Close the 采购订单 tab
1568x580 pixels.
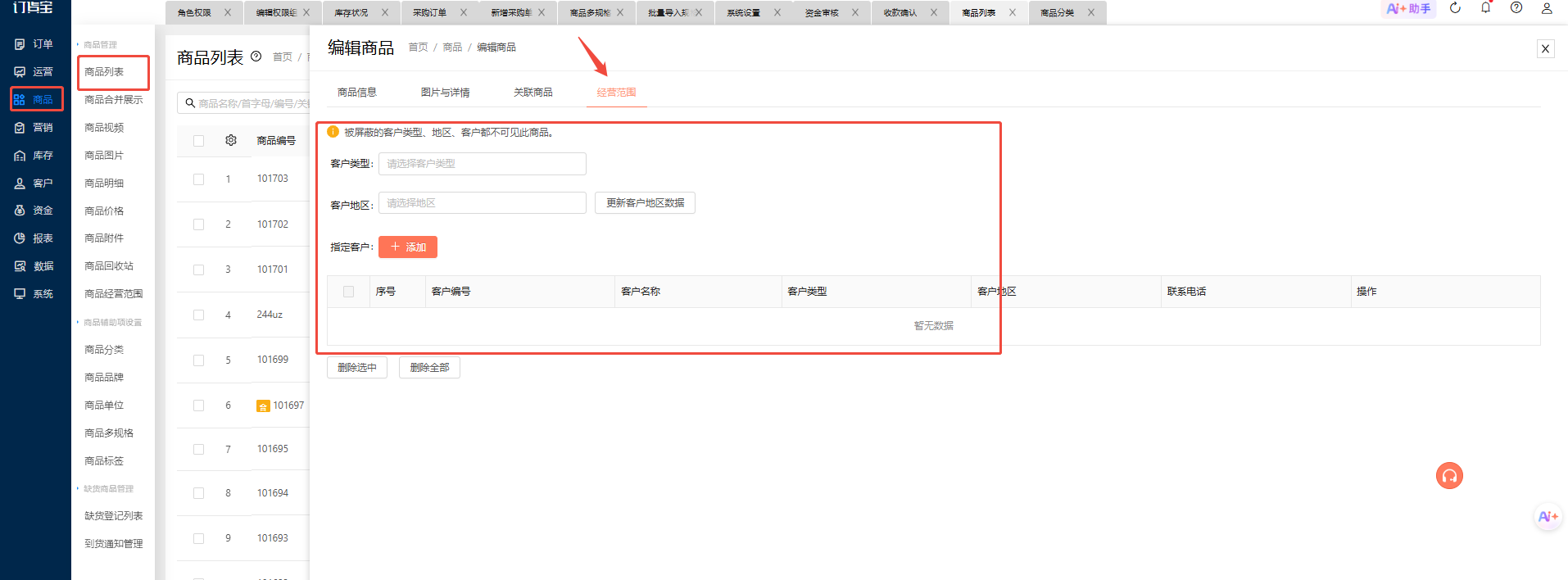pyautogui.click(x=464, y=12)
